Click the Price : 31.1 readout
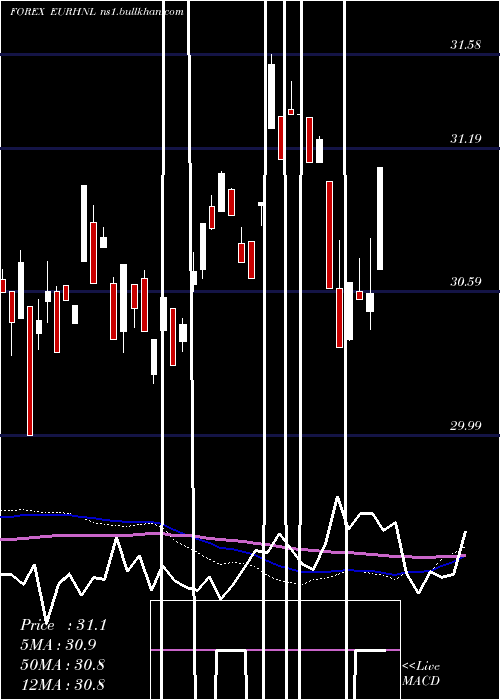 pyautogui.click(x=63, y=625)
